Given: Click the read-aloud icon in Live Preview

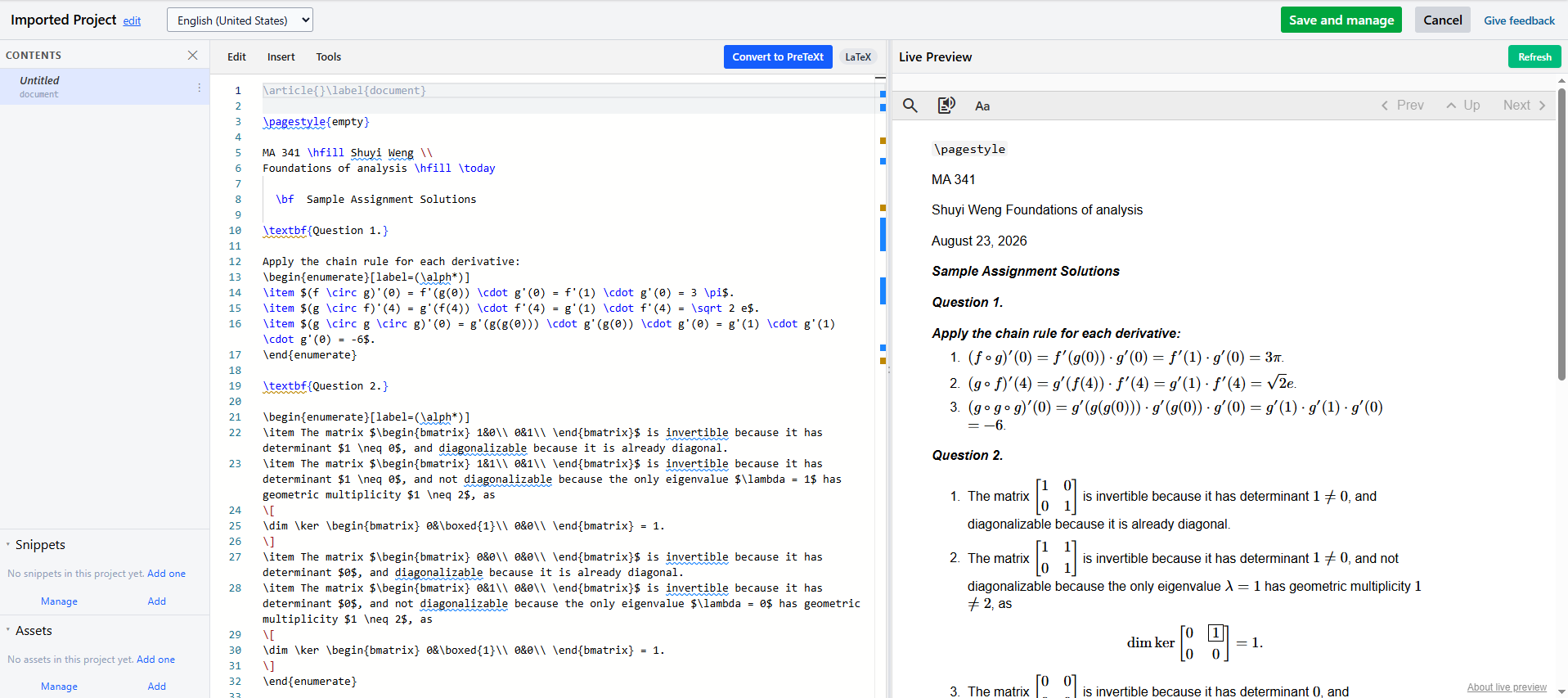Looking at the screenshot, I should [x=946, y=106].
